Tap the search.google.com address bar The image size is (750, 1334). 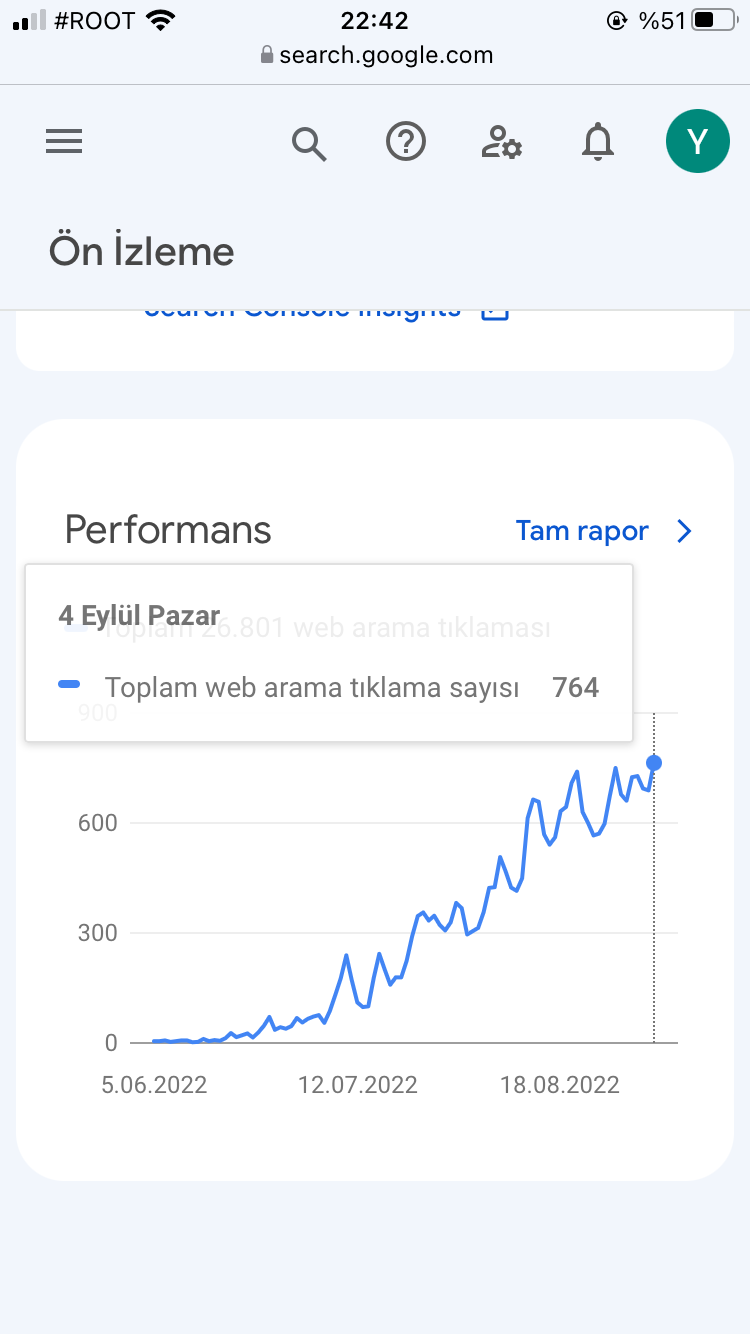click(x=376, y=55)
